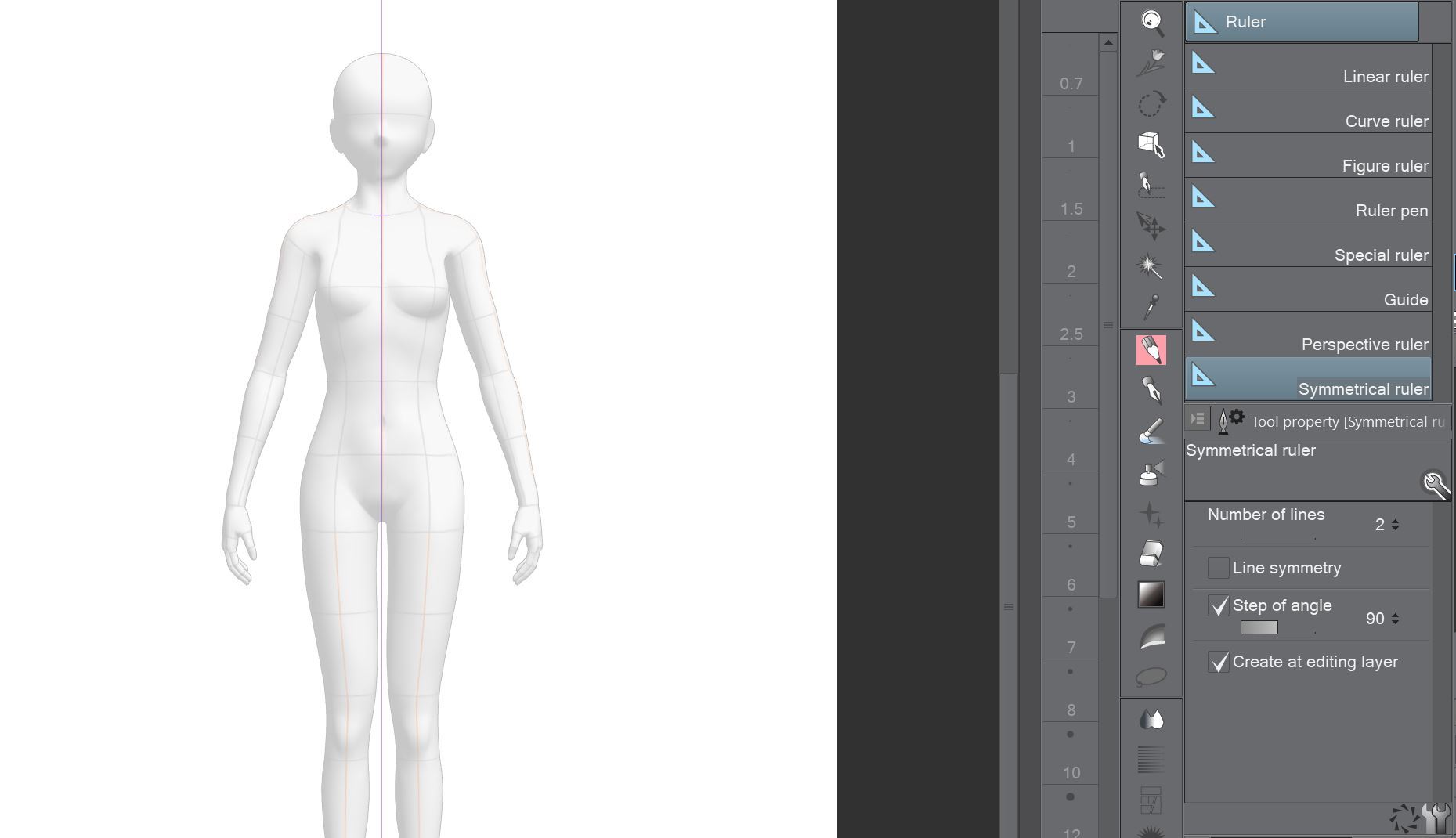Select the Perspective ruler sub tool
1456x838 pixels.
coord(1308,334)
